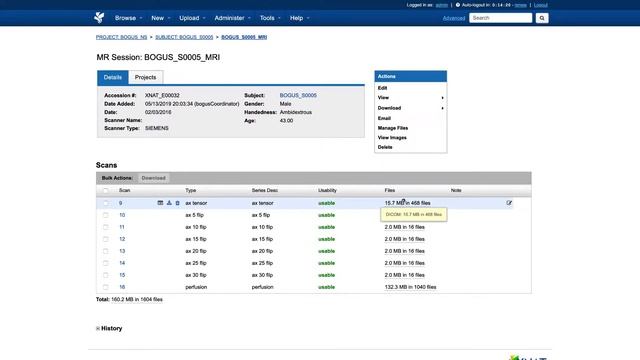Check the checkbox for scan 13
Screen dimensions: 640x360
(106, 251)
